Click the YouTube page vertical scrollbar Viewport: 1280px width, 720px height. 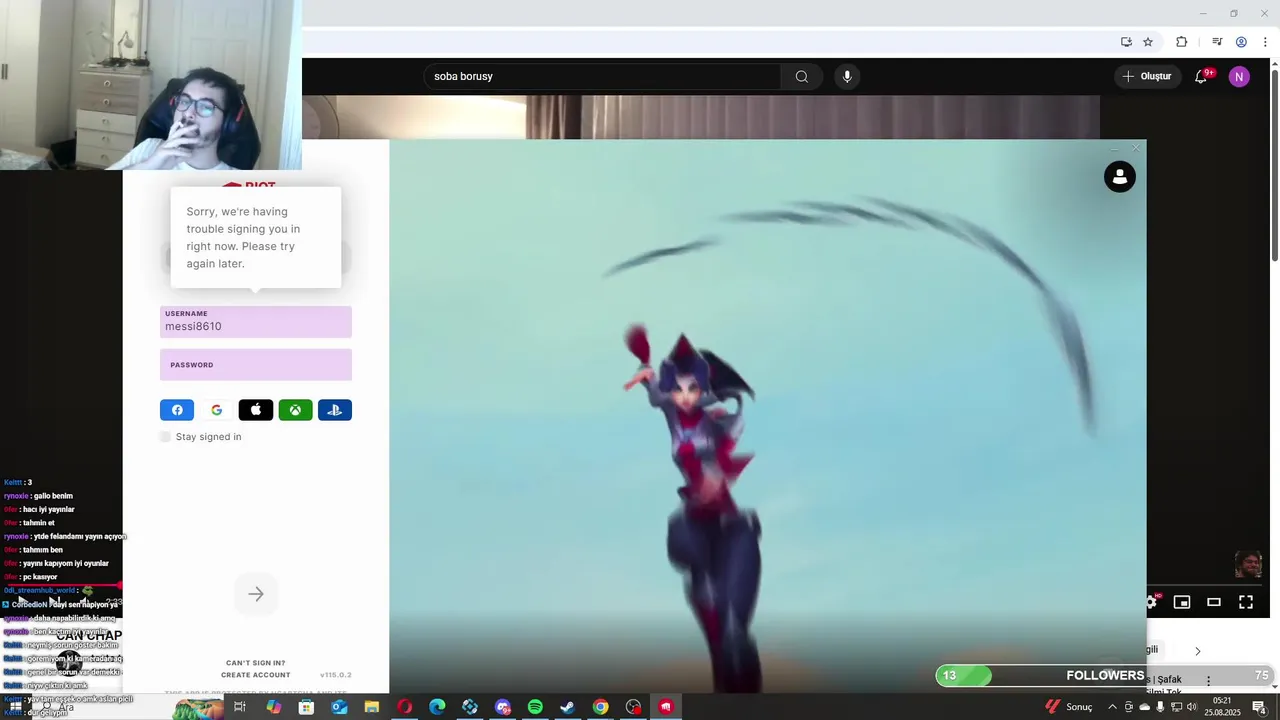point(1274,165)
